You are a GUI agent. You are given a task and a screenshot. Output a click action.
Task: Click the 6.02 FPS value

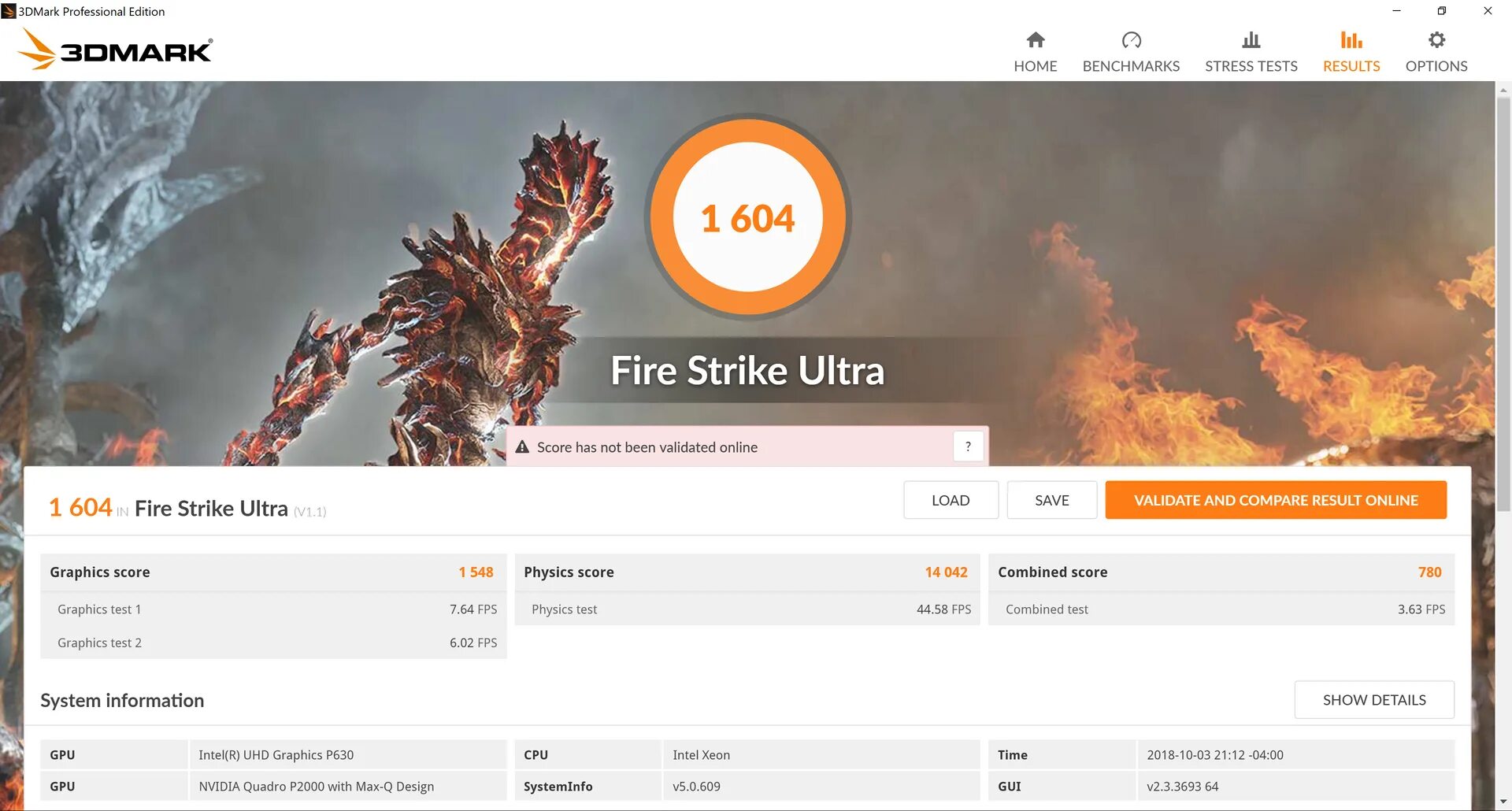473,643
